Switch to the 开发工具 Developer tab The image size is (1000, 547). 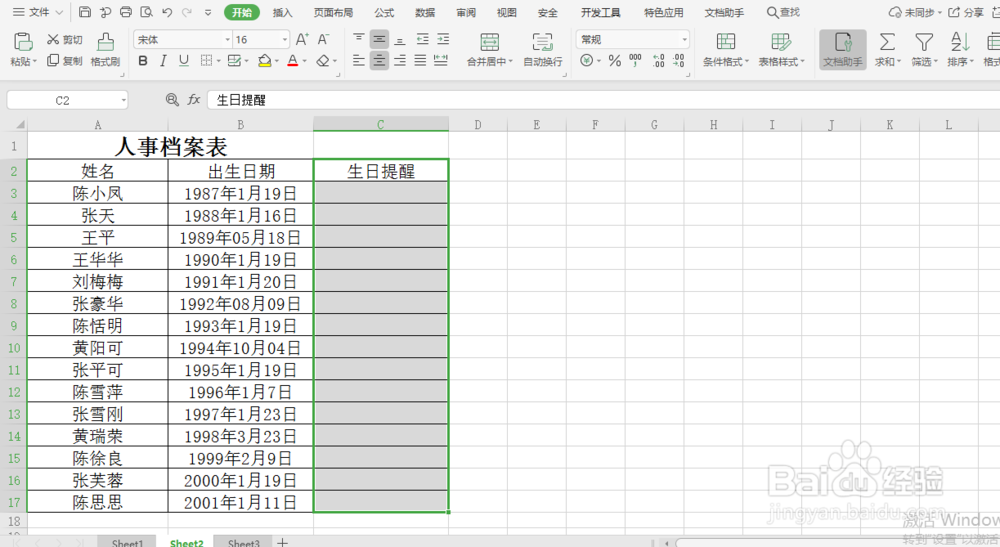coord(600,12)
